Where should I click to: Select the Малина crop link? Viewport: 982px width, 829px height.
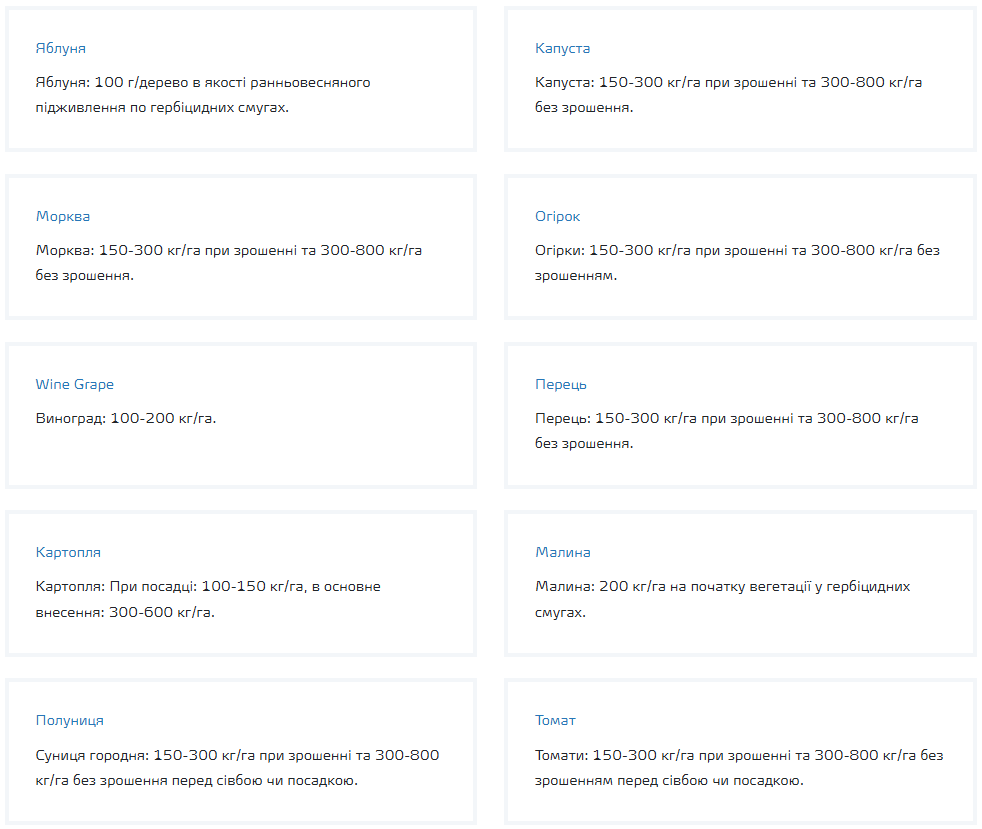click(x=563, y=553)
